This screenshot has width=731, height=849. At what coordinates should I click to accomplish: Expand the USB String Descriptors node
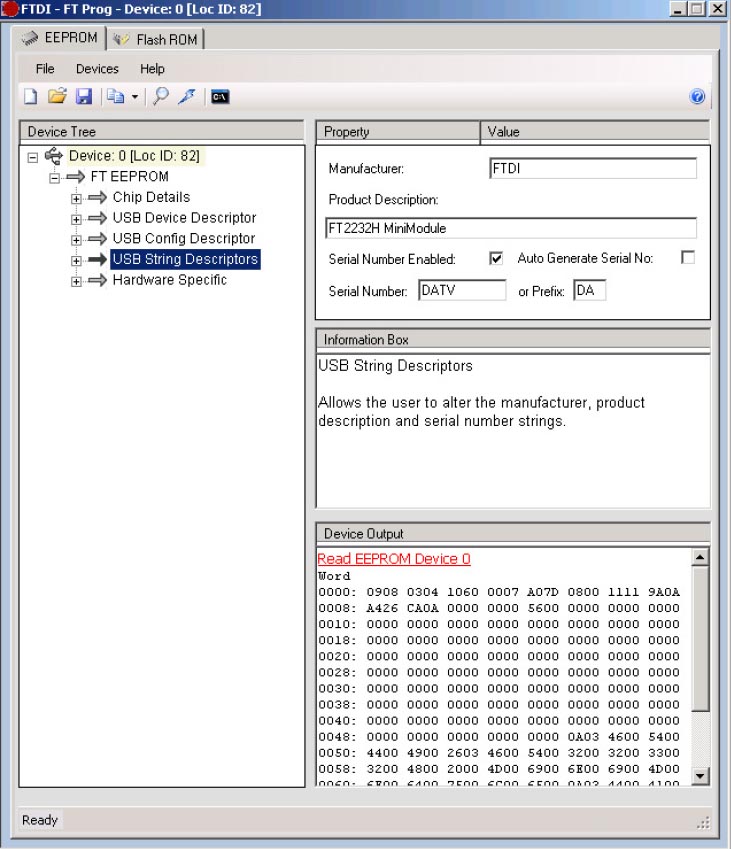click(x=76, y=260)
